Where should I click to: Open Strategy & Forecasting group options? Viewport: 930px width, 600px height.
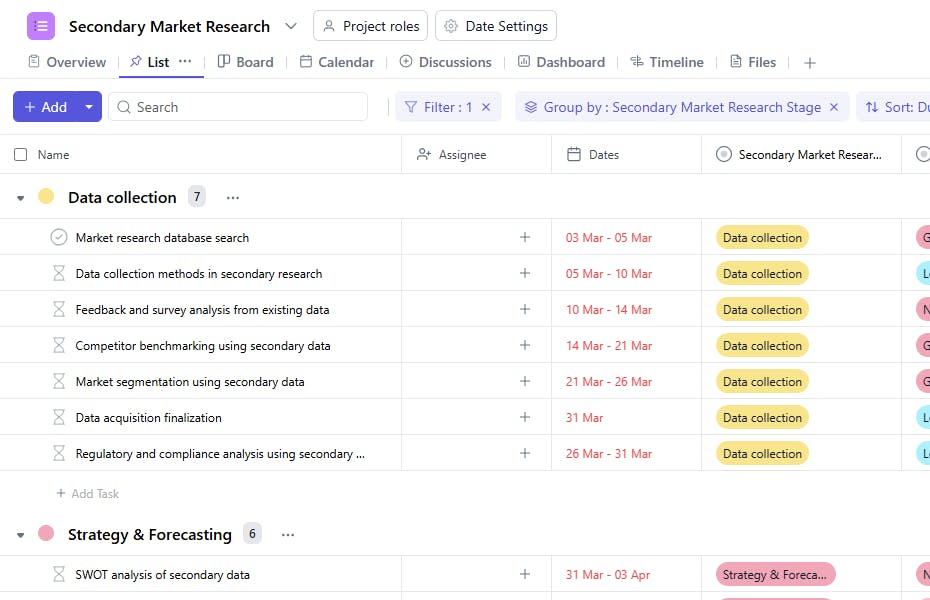tap(288, 535)
